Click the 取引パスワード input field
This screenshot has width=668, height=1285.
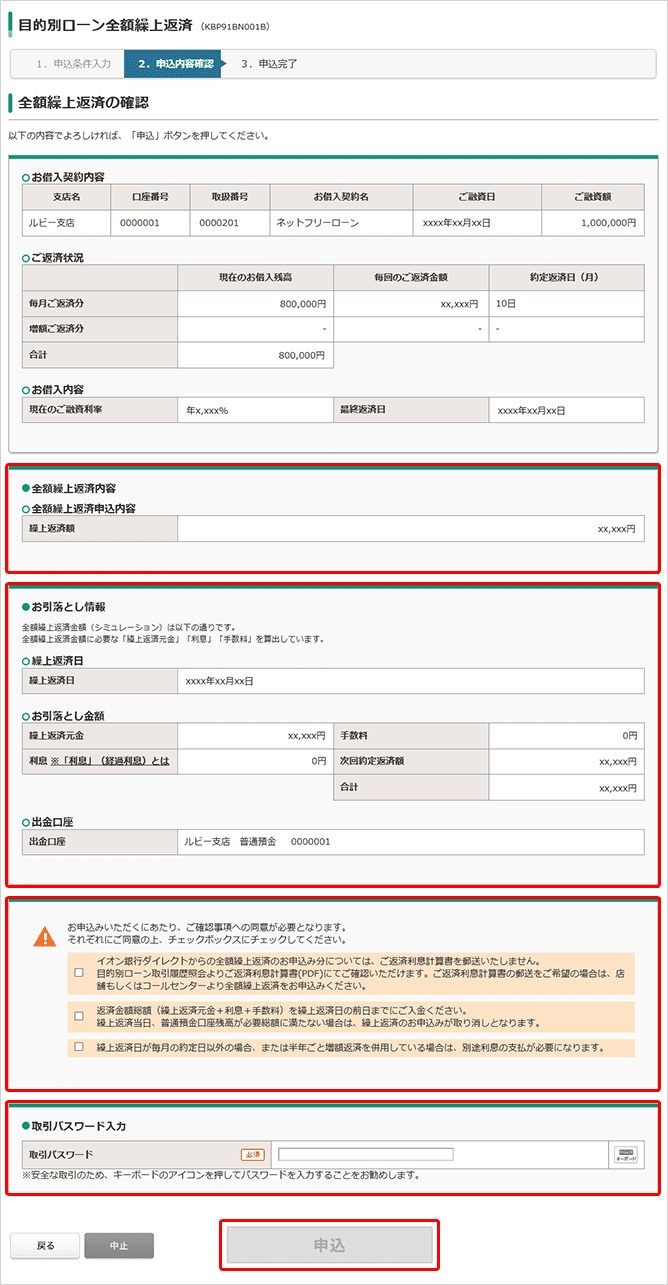[366, 1154]
